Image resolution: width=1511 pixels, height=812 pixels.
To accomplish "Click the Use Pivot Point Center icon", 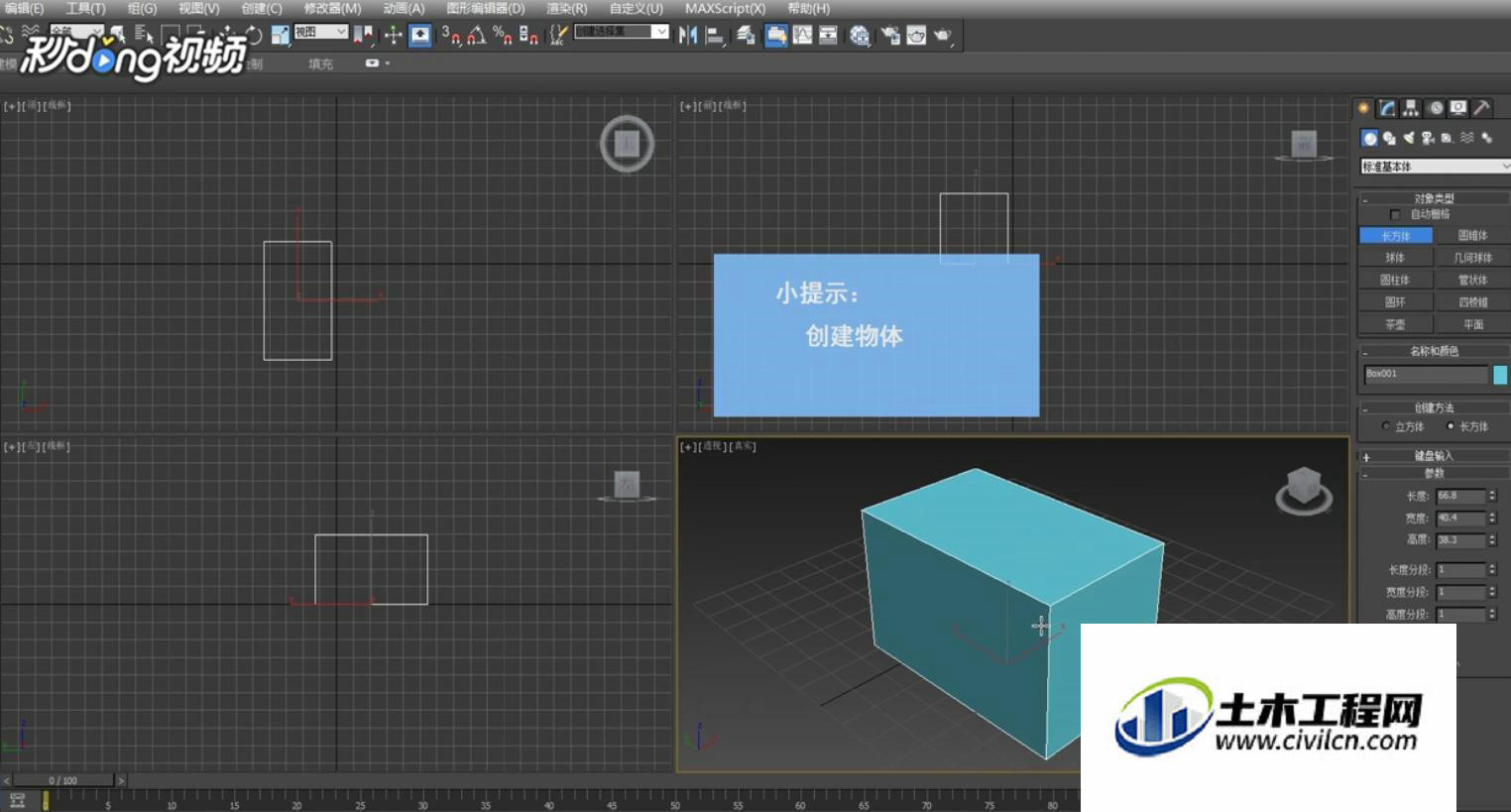I will (363, 35).
